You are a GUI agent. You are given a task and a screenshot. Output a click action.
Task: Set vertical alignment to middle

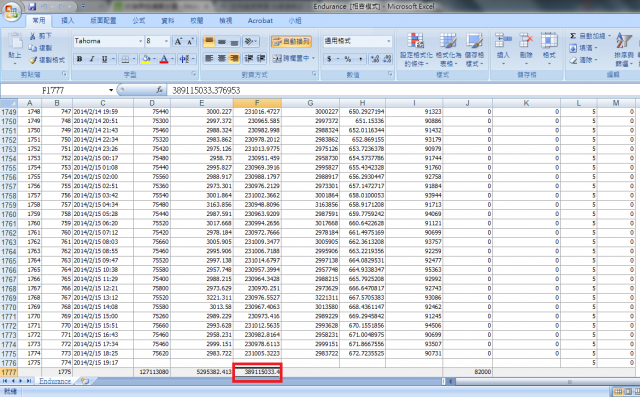pos(222,41)
